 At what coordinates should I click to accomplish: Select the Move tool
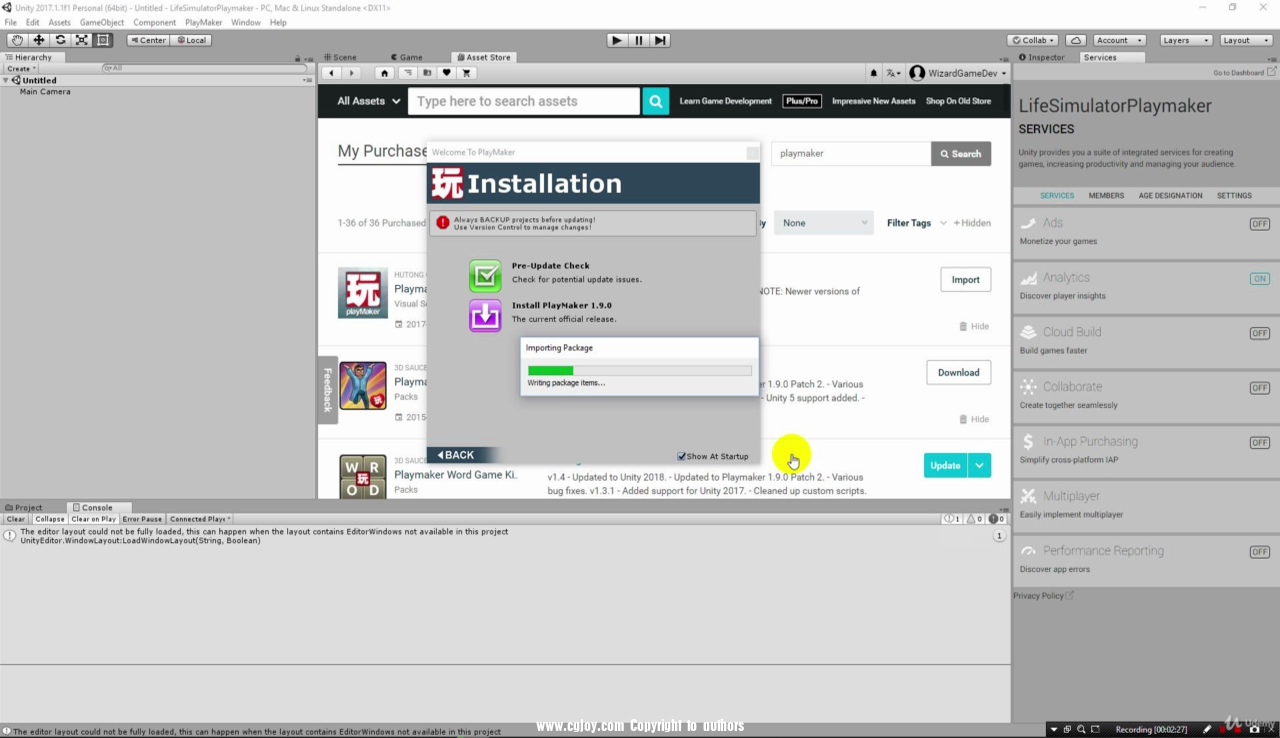[39, 40]
